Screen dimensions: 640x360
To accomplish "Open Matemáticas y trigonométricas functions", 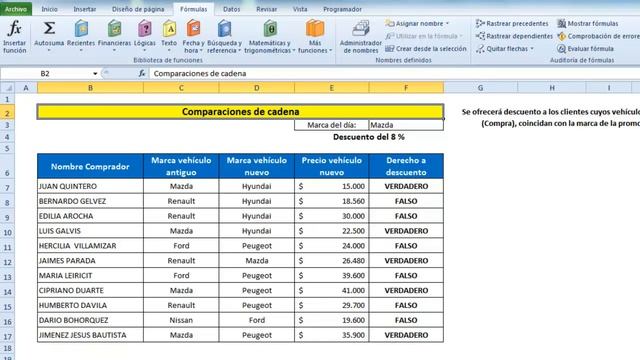I will [x=270, y=37].
